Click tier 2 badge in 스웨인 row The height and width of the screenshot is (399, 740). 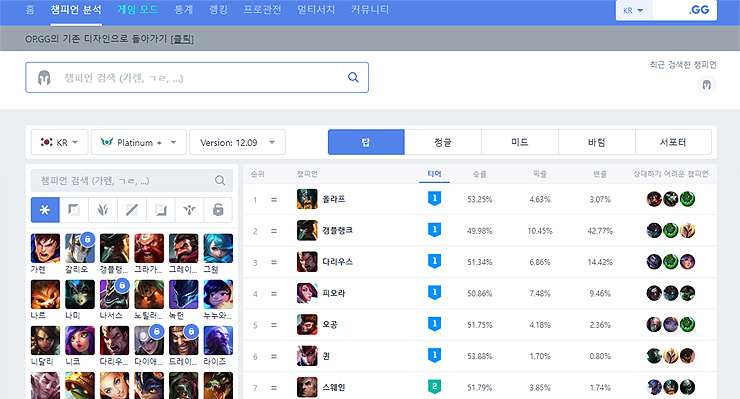pos(434,387)
